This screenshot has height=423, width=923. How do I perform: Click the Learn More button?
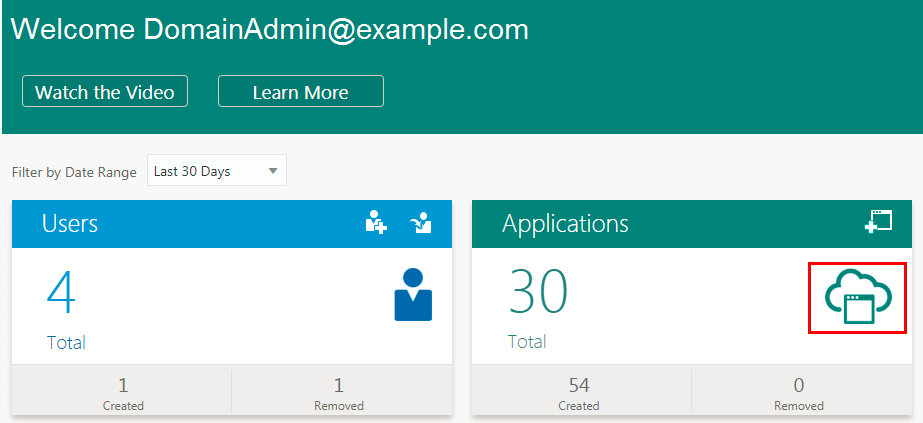click(x=300, y=92)
